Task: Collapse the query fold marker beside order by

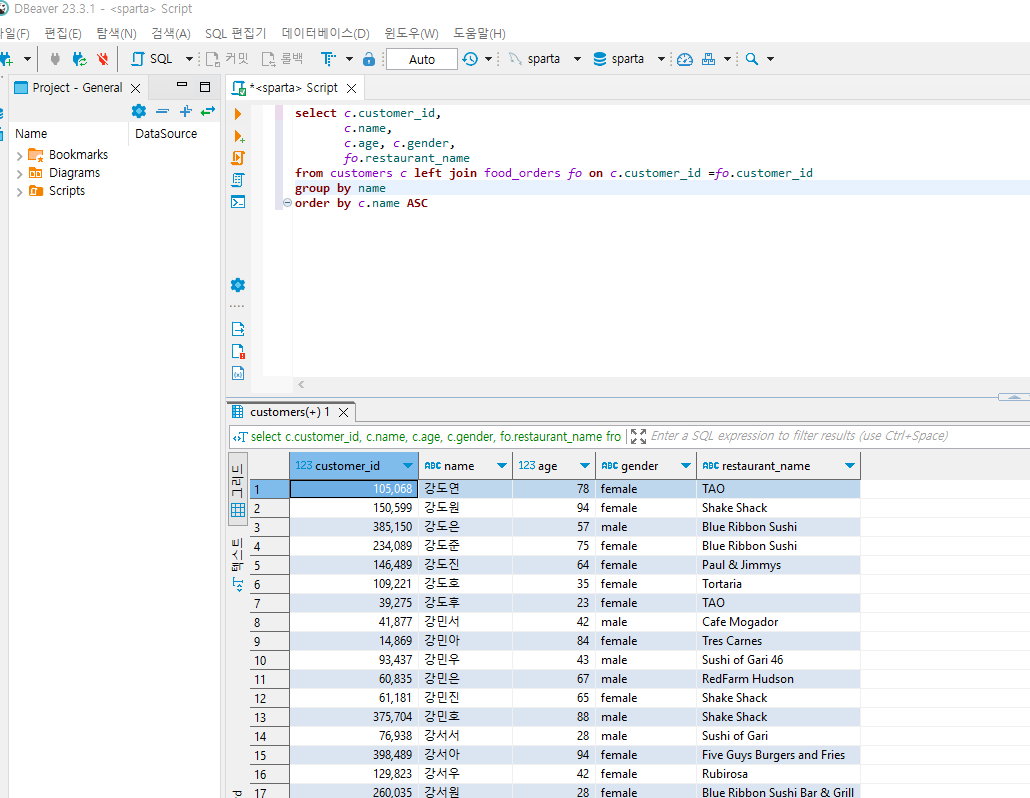Action: pos(287,203)
